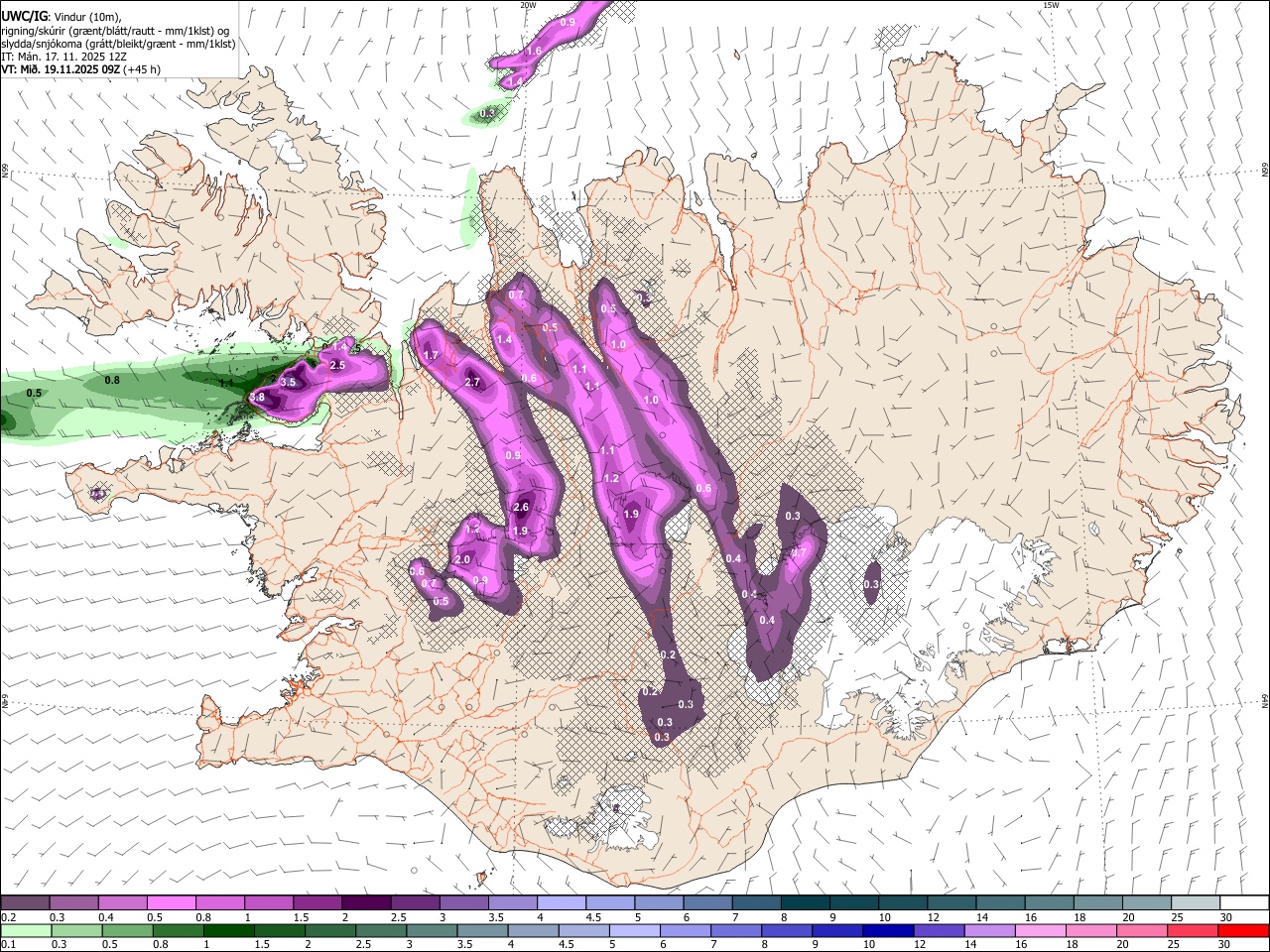Click the 15W longitude label at the top
This screenshot has width=1270, height=952.
(x=1051, y=5)
